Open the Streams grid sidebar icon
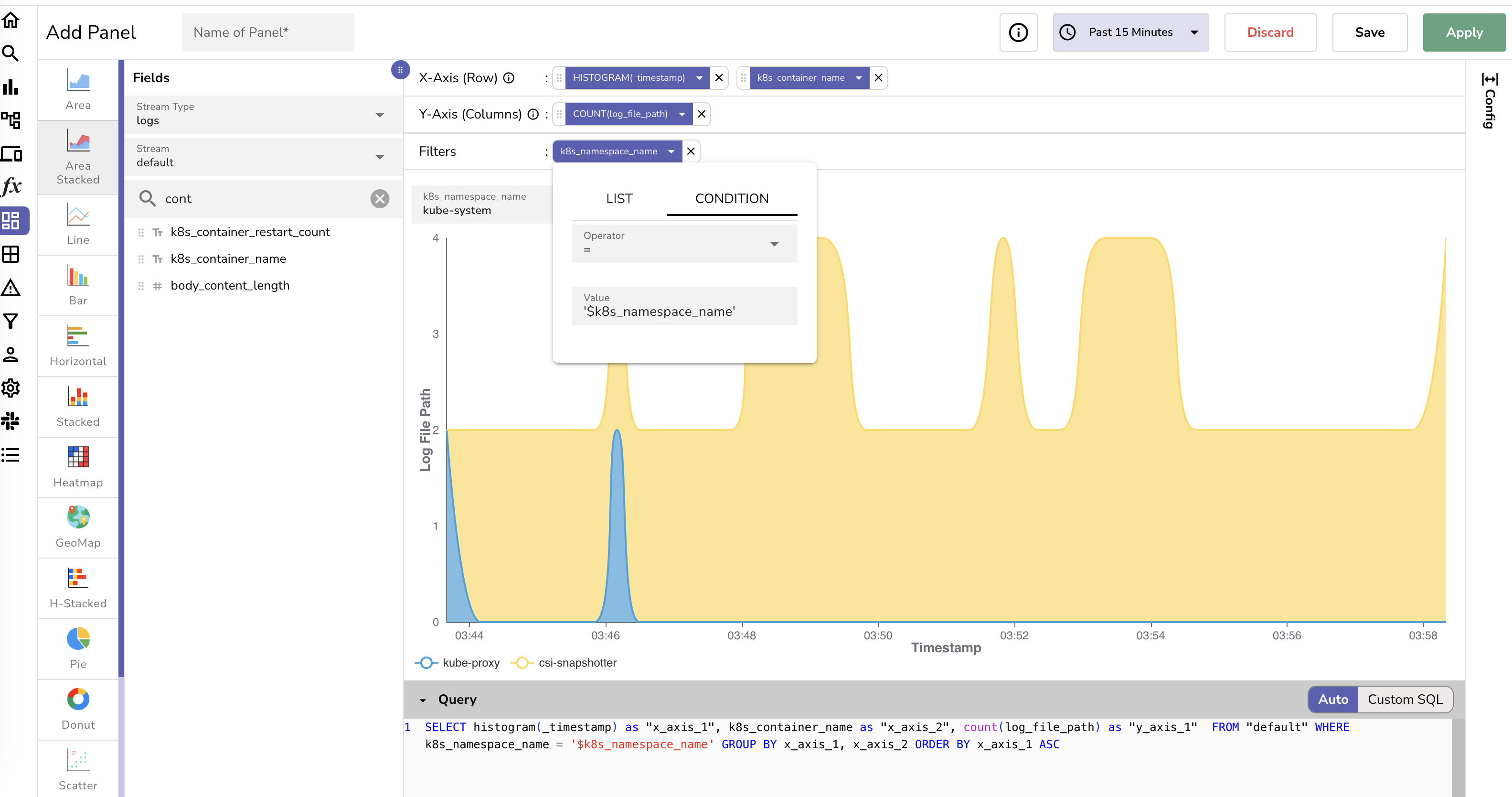 click(11, 254)
